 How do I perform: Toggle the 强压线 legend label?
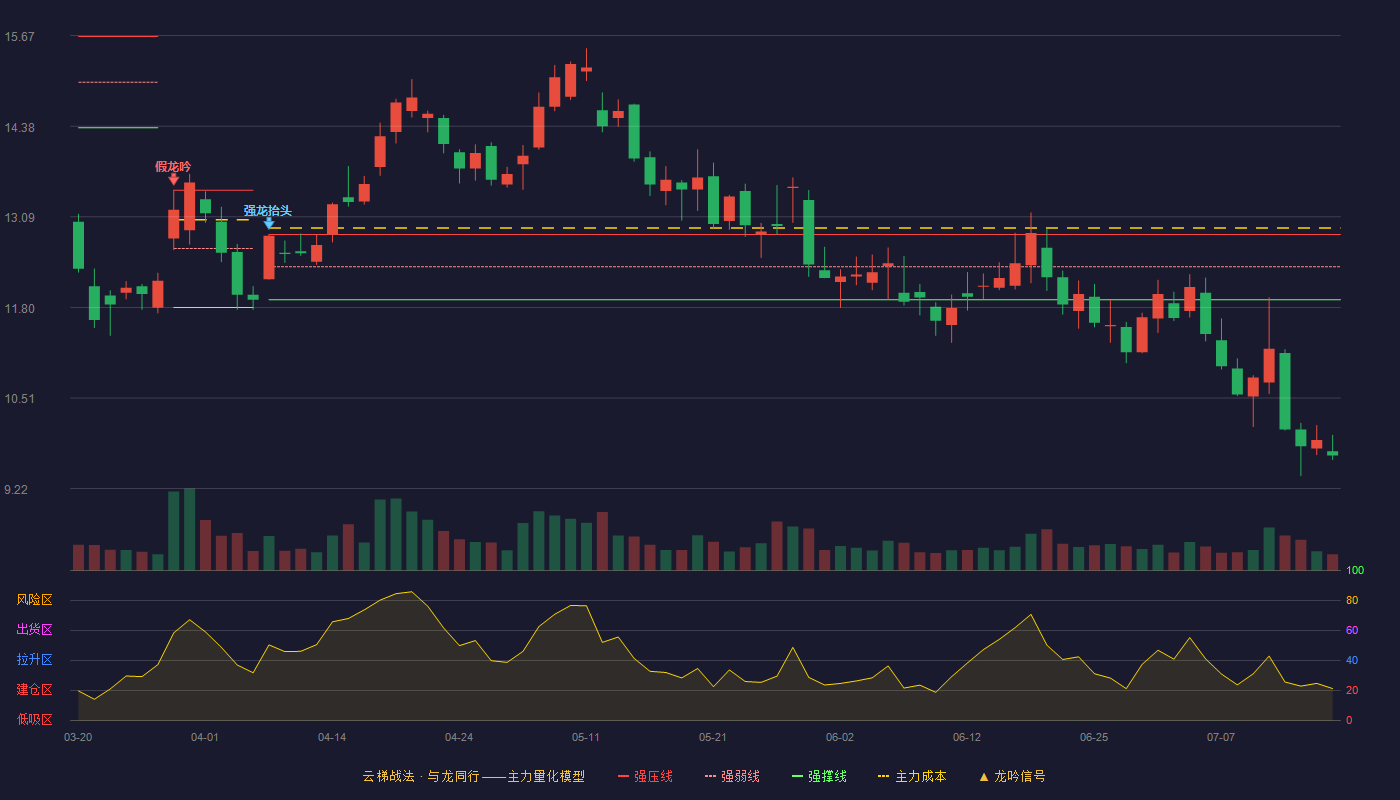coord(653,776)
